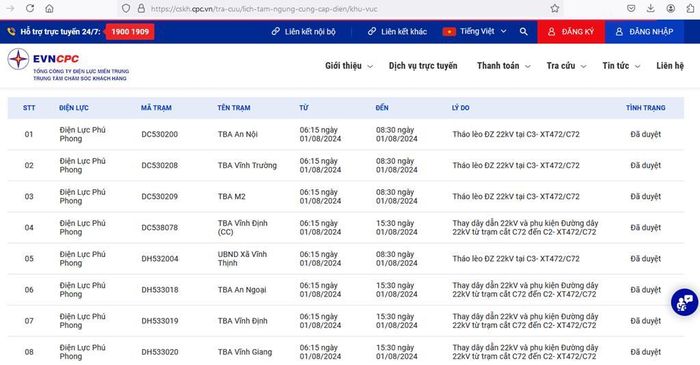Click the browser forward arrow
This screenshot has width=700, height=365.
coord(10,8)
